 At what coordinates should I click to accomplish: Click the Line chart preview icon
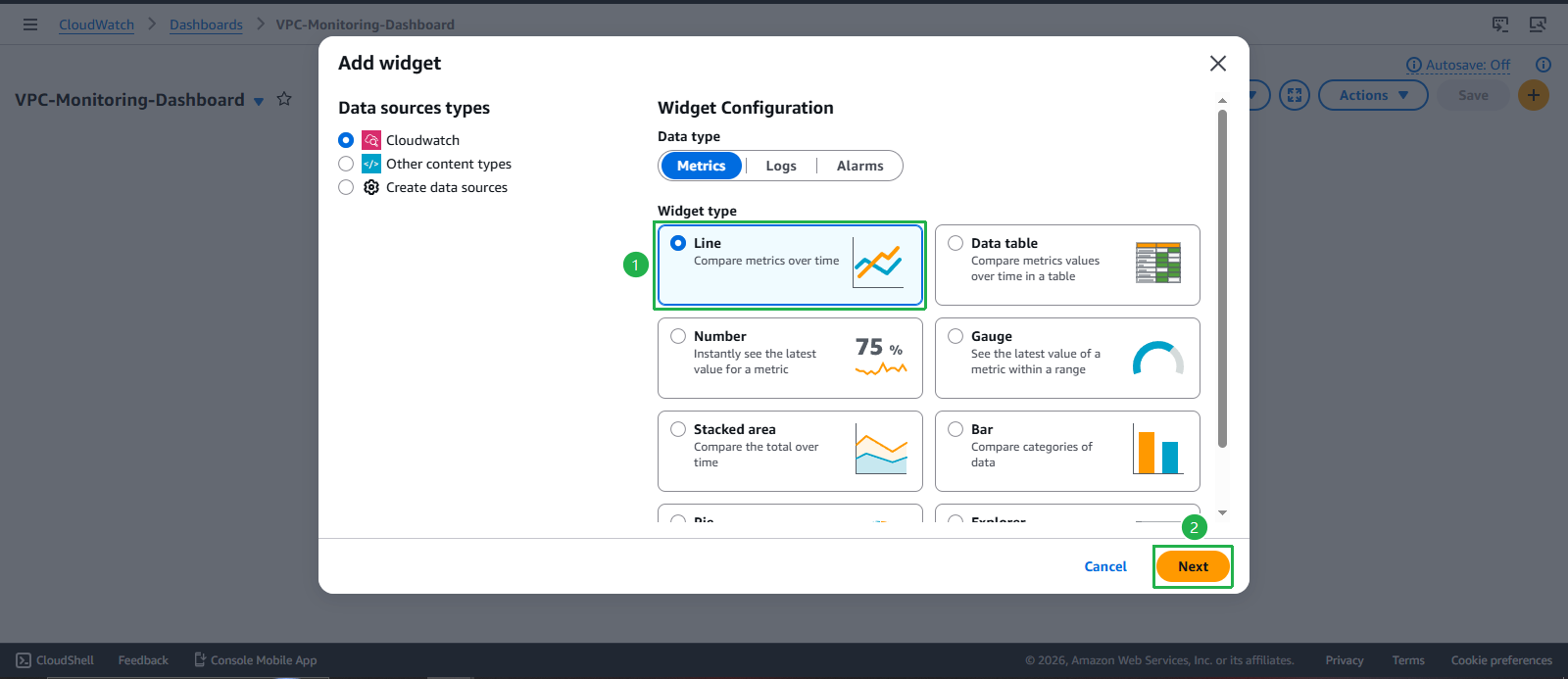click(x=878, y=263)
